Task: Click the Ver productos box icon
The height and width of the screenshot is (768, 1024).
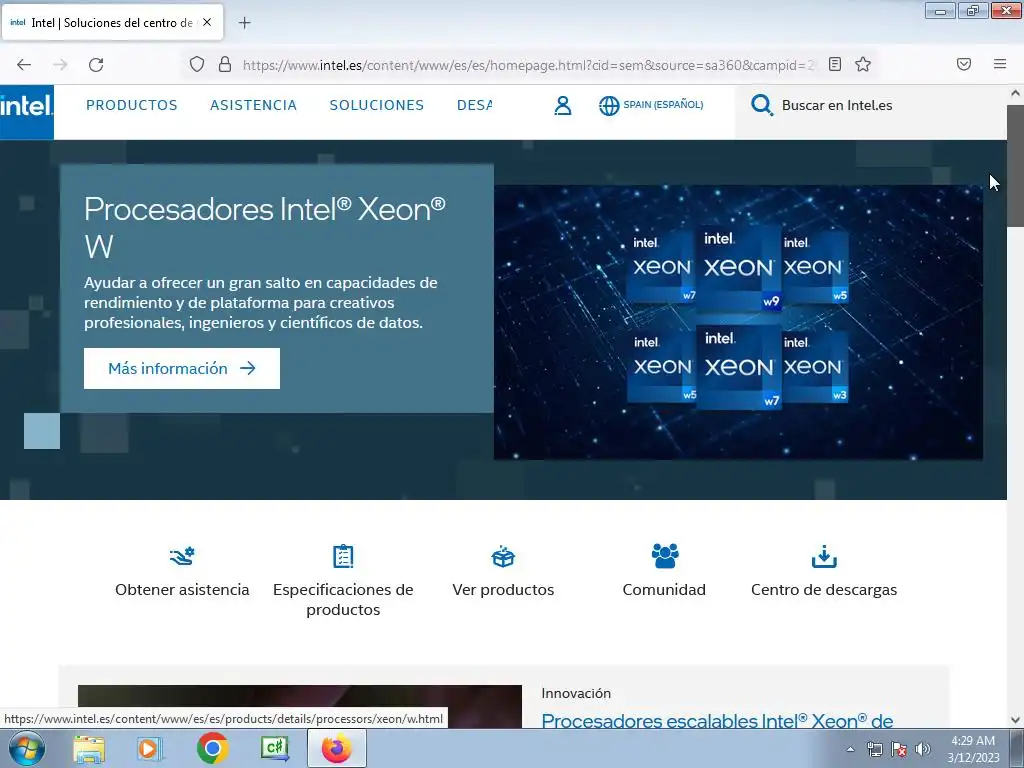Action: [x=503, y=556]
